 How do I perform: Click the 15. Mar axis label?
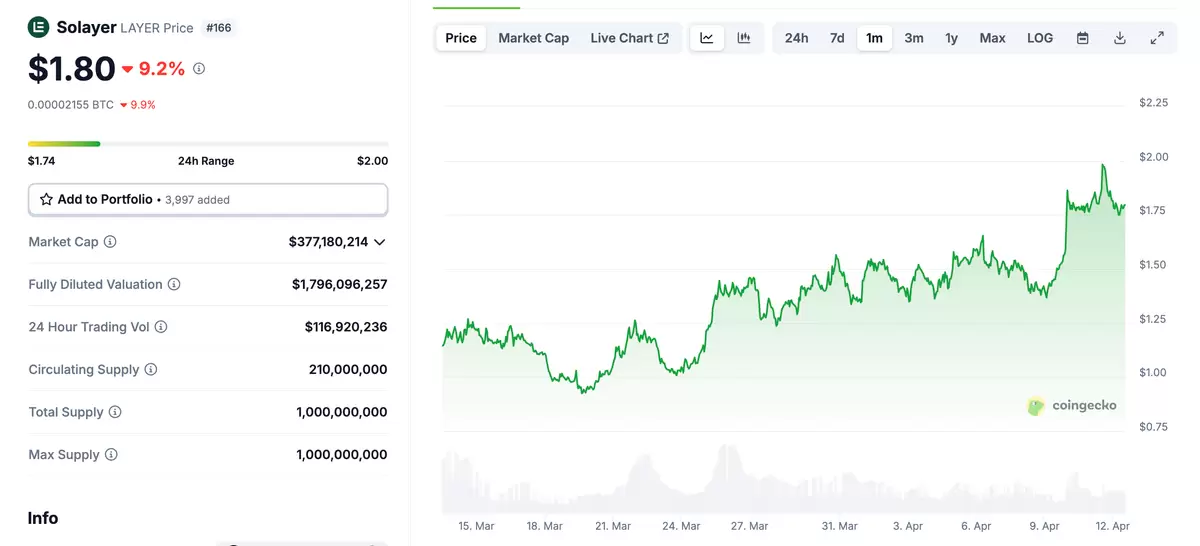(x=476, y=526)
